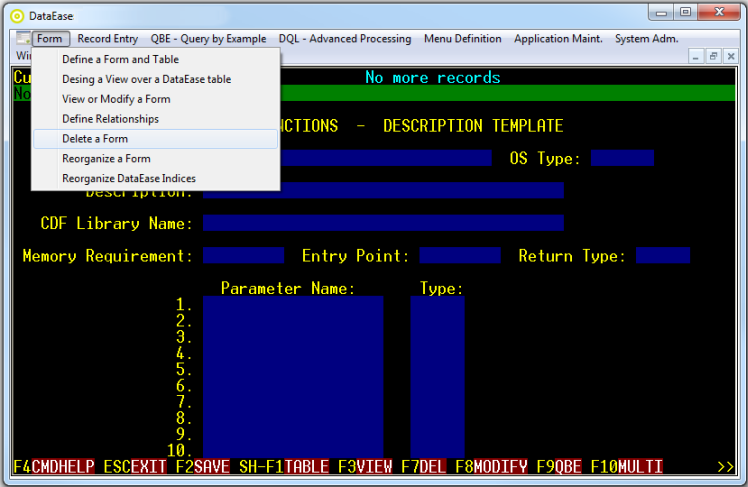Click F10 MULTI in function key bar
Viewport: 748px width, 487px height.
pos(627,466)
